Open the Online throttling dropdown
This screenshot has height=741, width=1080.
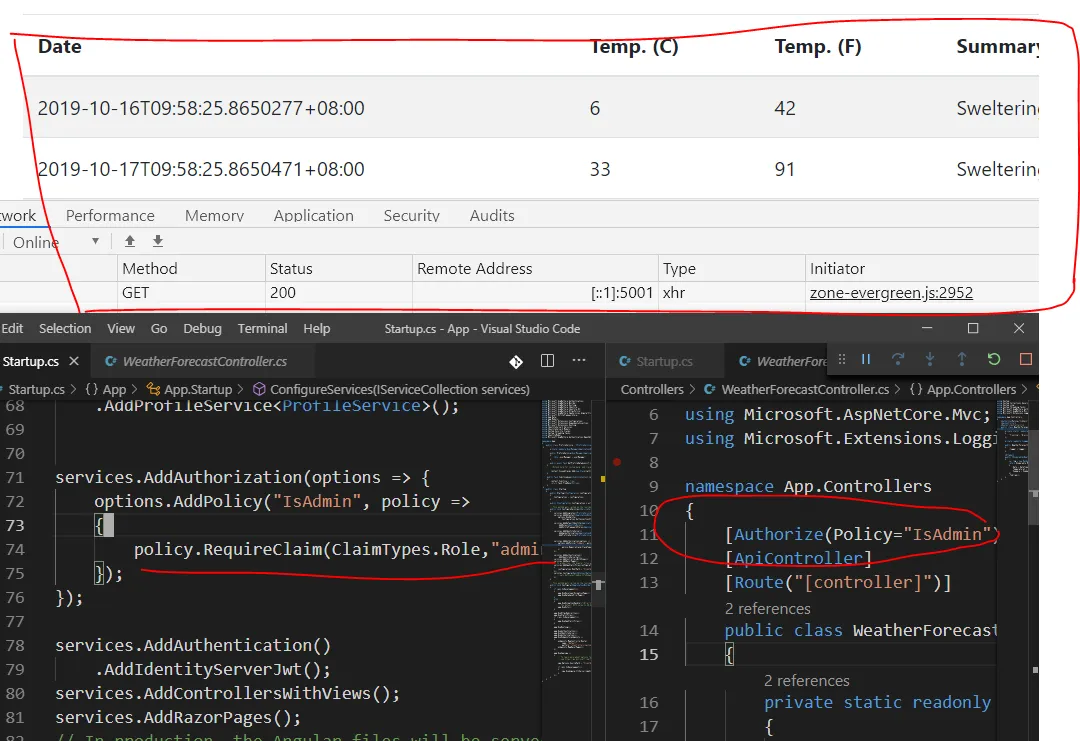[x=56, y=242]
